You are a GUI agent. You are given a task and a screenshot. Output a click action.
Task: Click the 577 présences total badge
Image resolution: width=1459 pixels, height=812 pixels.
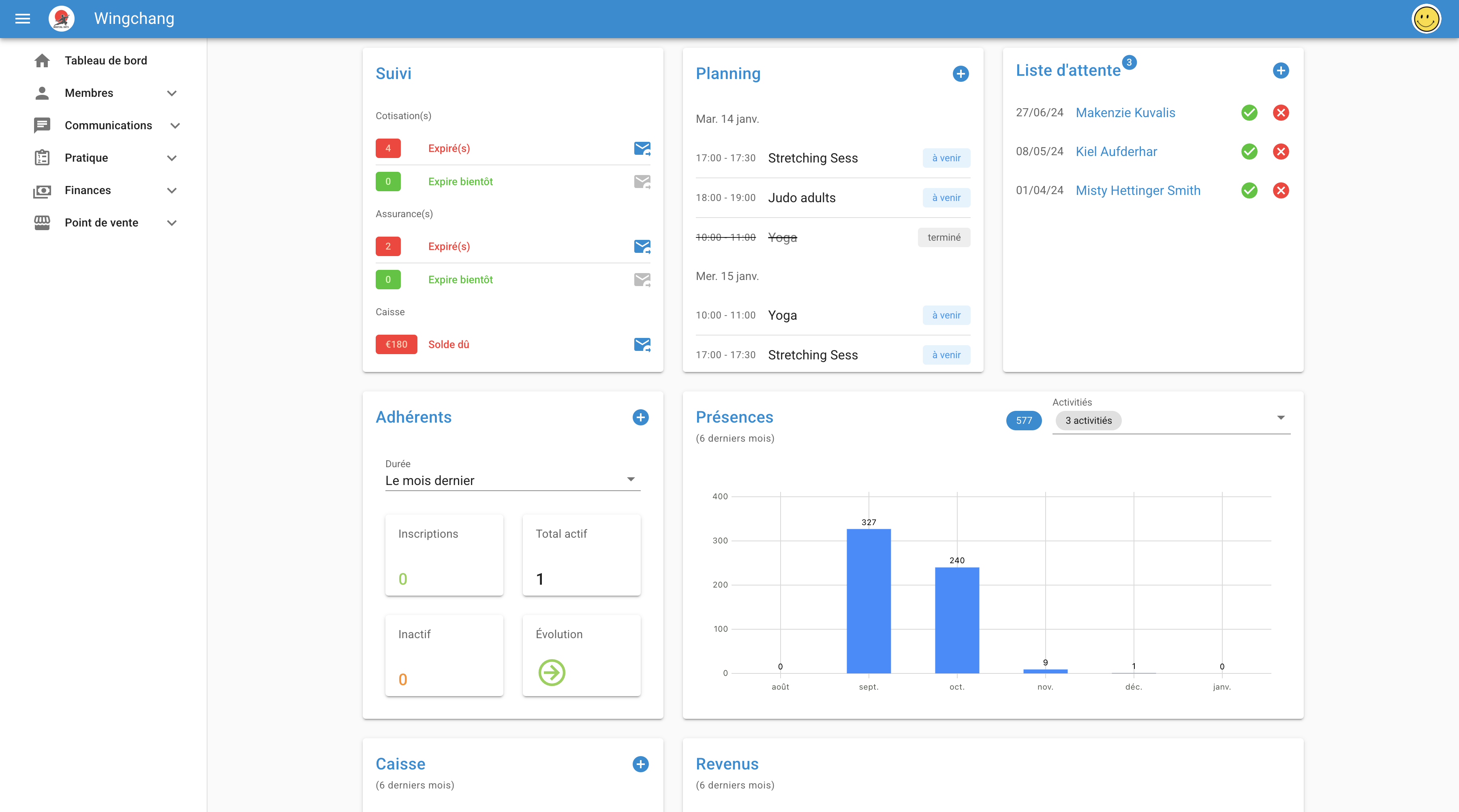[1023, 421]
